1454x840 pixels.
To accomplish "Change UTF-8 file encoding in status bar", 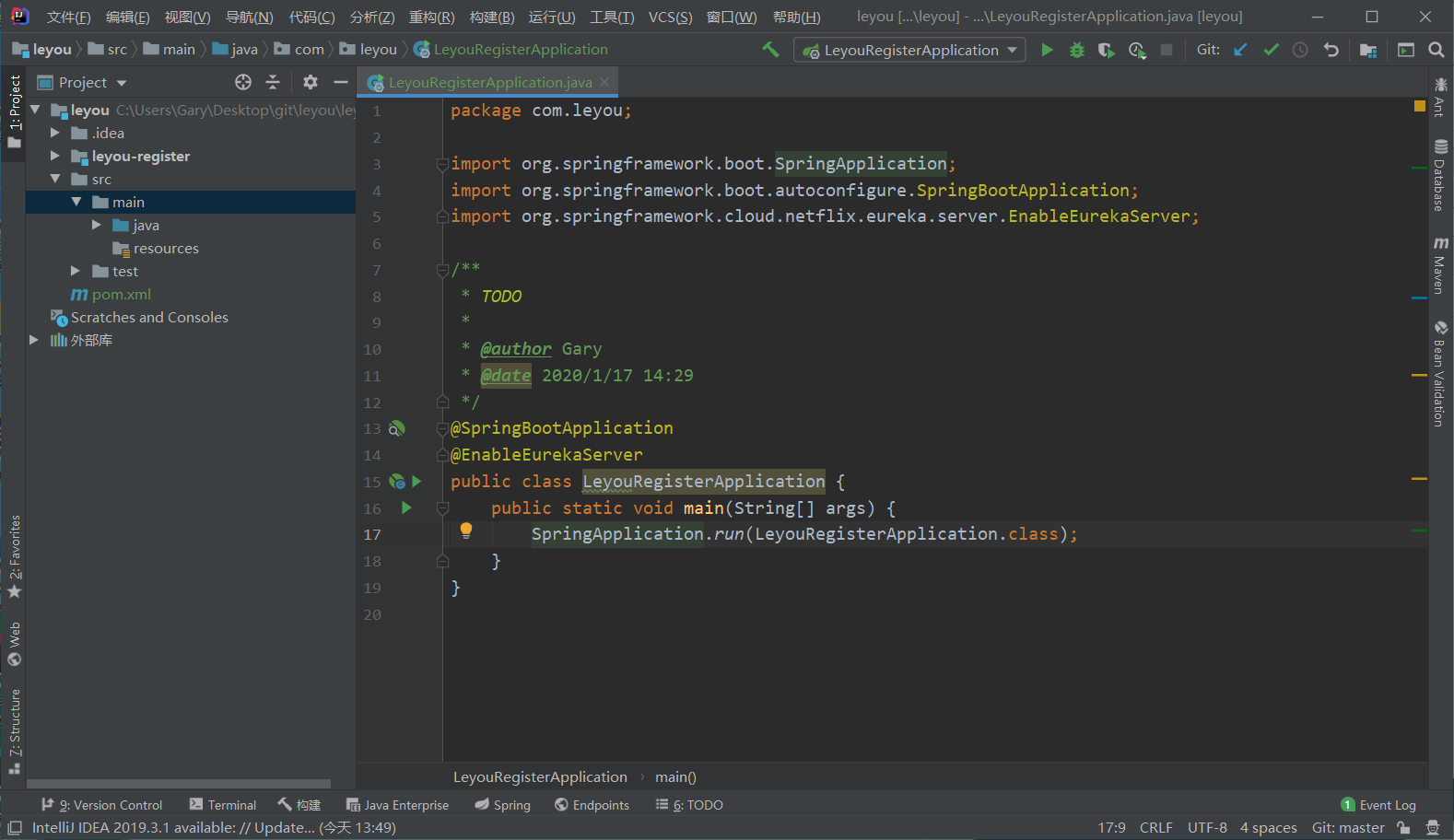I will click(1207, 828).
